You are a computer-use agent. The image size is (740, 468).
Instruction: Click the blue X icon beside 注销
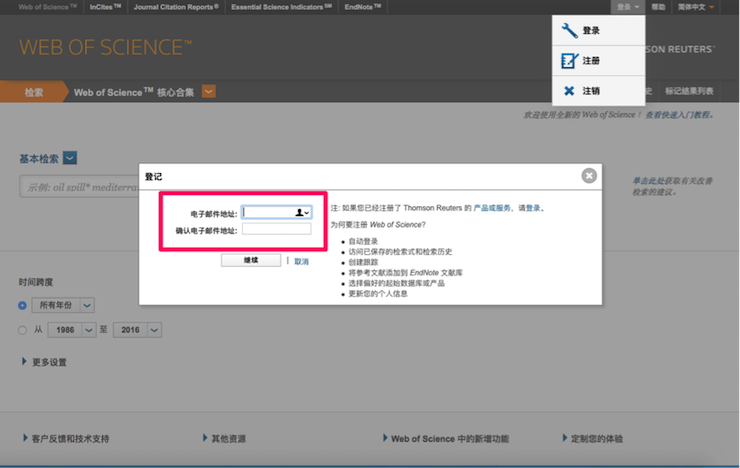pyautogui.click(x=569, y=91)
